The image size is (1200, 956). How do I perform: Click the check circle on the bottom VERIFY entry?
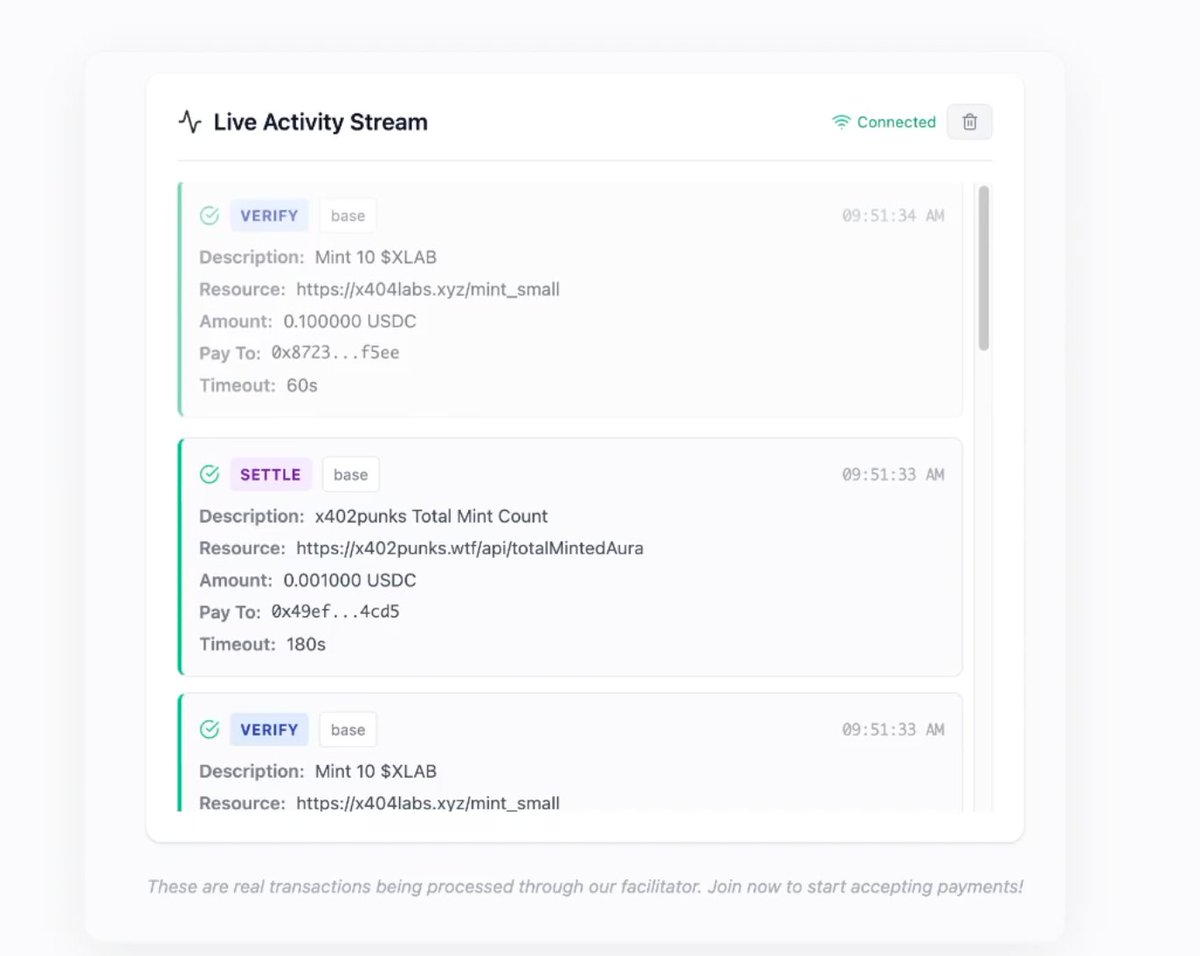click(210, 729)
